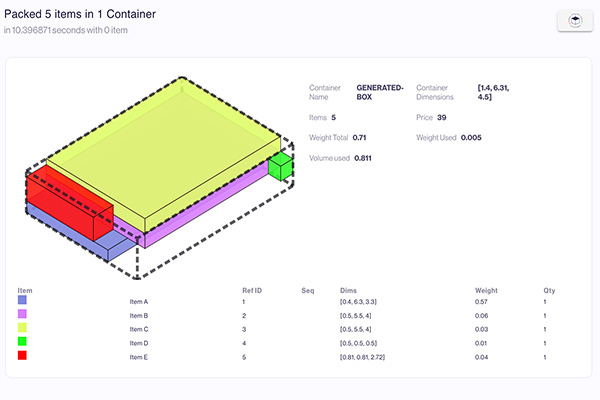This screenshot has width=600, height=400.
Task: Click the green Item D color swatch
Action: pyautogui.click(x=22, y=341)
